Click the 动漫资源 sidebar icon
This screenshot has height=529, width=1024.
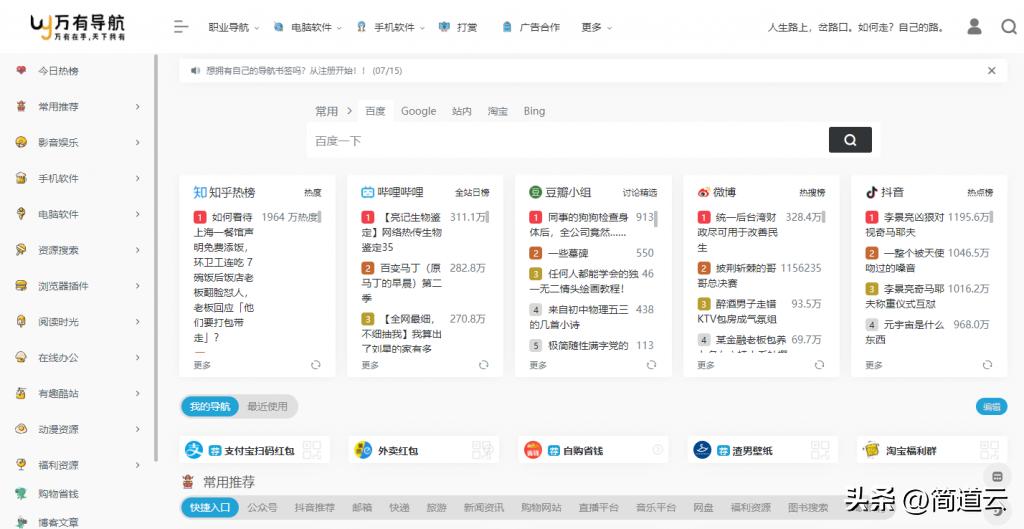[x=22, y=429]
